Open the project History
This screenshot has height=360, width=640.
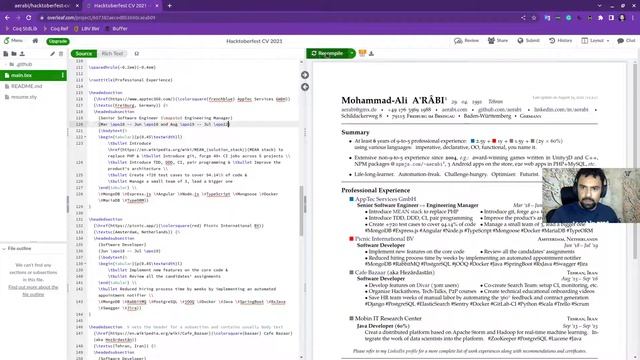560,41
